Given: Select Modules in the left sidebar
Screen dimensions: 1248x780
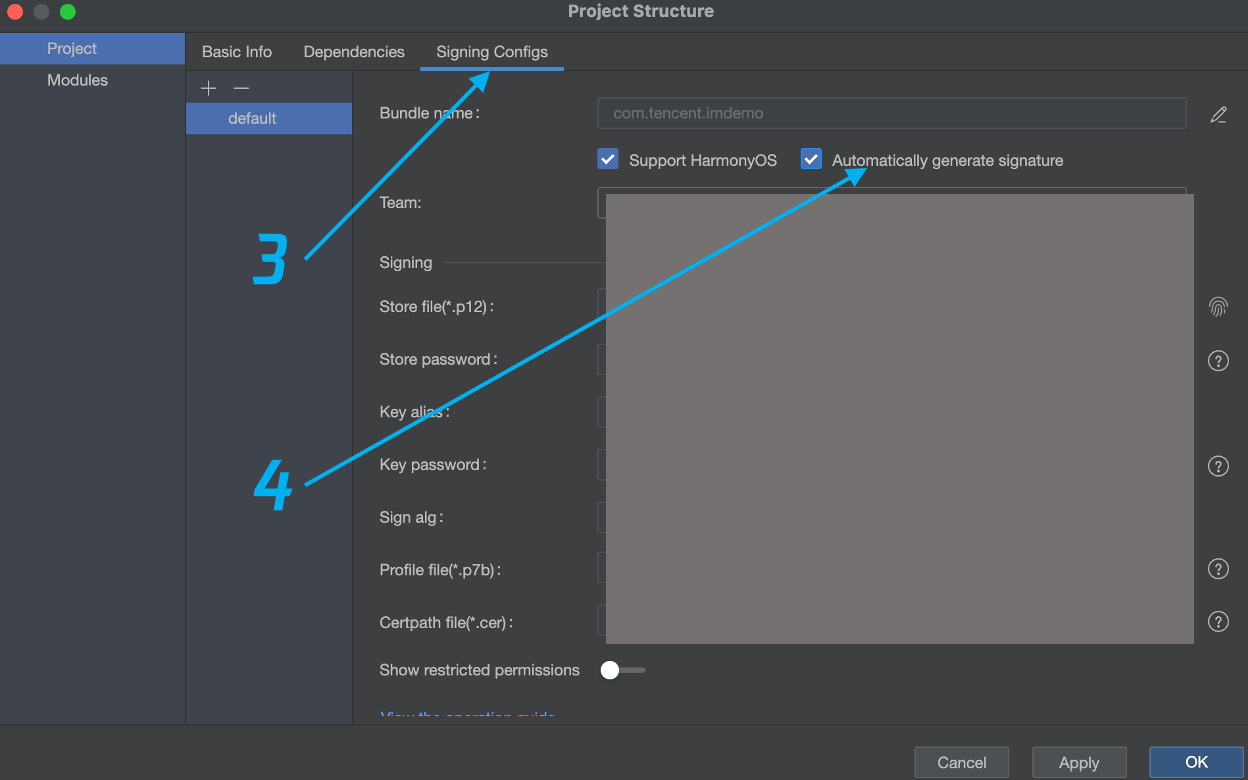Looking at the screenshot, I should click(x=77, y=80).
